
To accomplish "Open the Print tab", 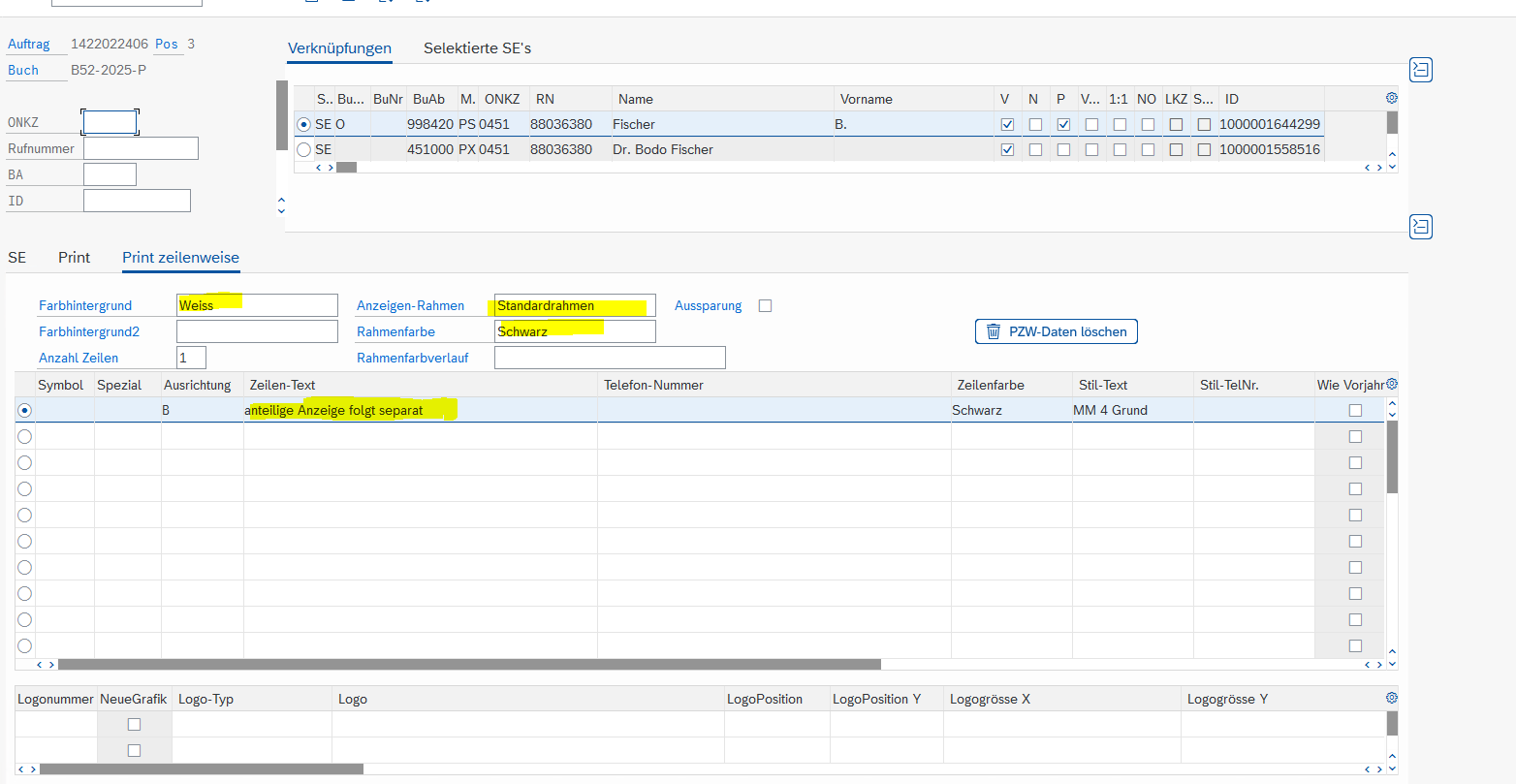I will coord(75,257).
